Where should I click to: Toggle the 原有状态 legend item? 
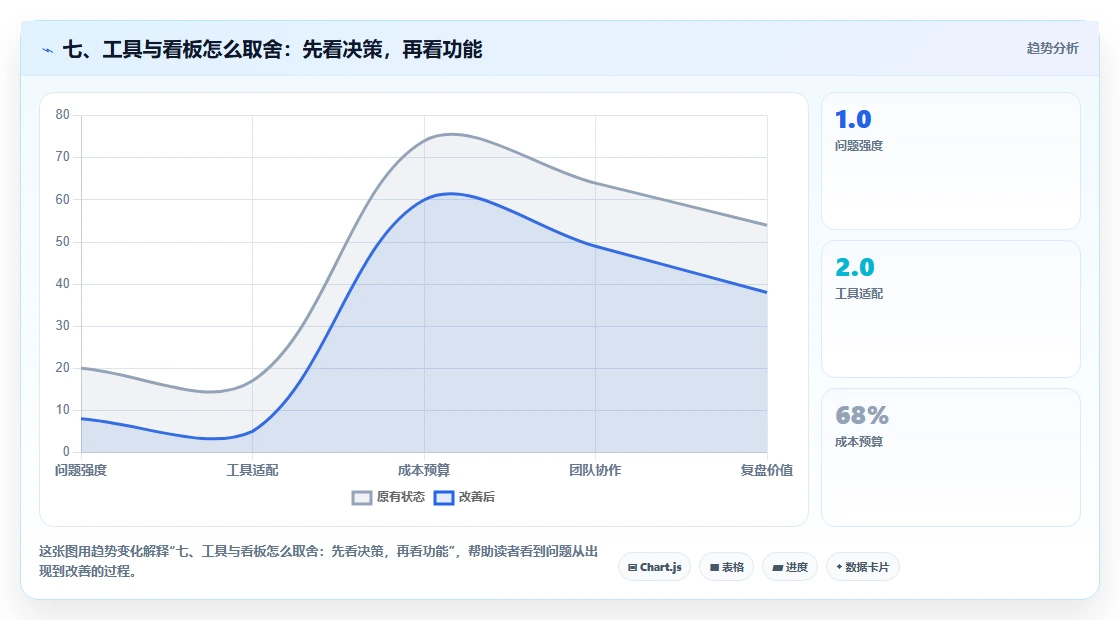389,497
